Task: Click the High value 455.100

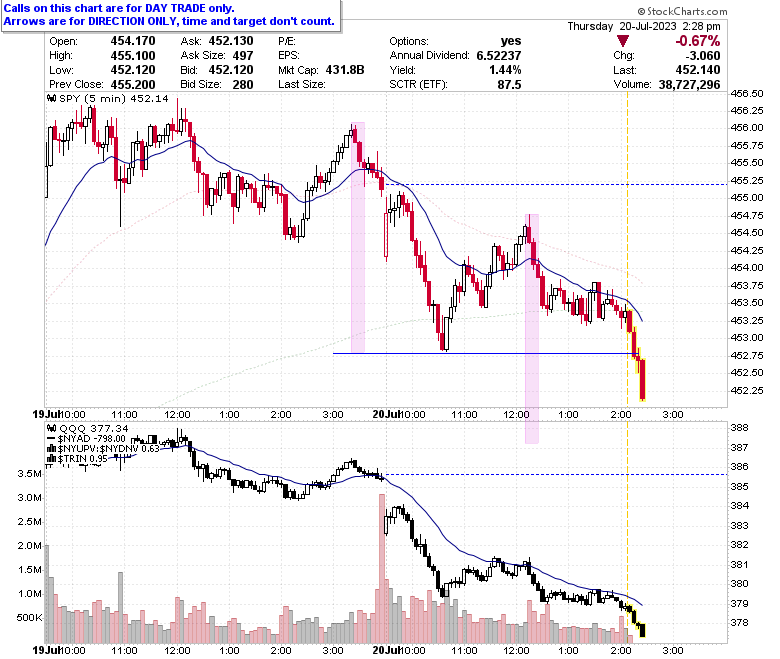Action: (133, 56)
